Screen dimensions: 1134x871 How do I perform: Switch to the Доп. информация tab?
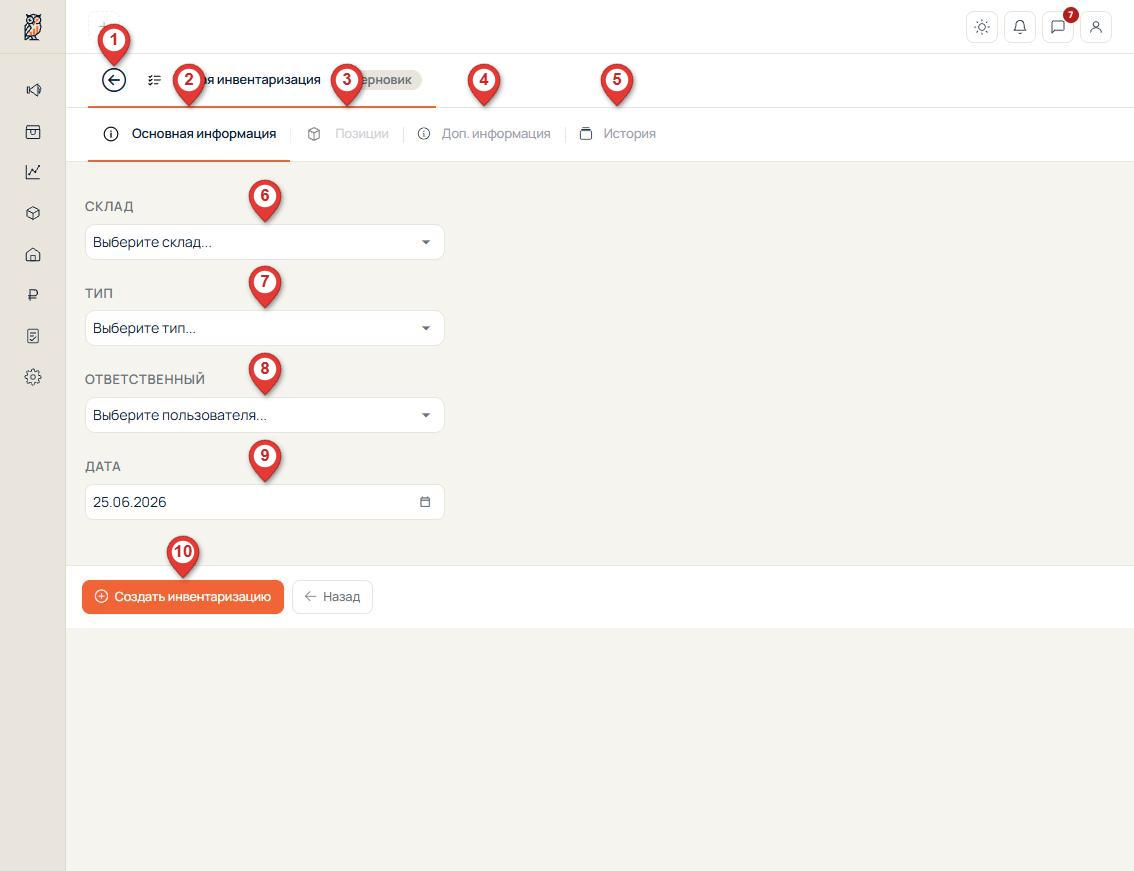[484, 134]
